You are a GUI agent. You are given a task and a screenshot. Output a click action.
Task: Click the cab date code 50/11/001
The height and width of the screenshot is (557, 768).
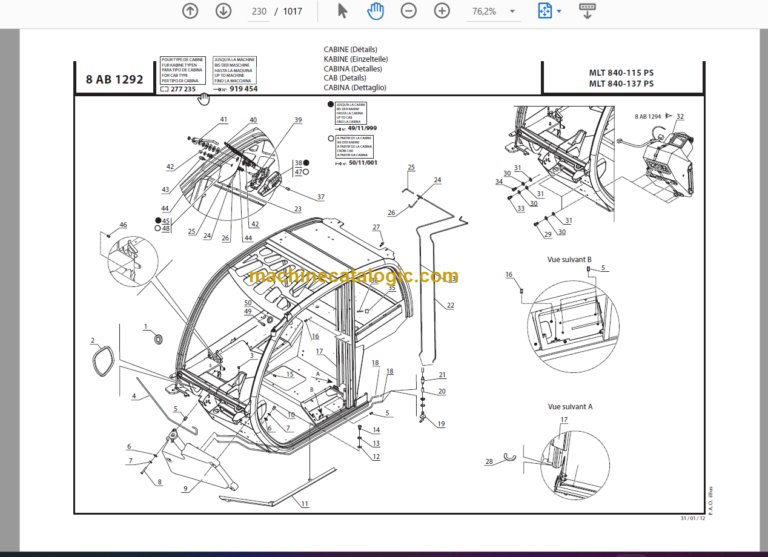click(x=363, y=163)
